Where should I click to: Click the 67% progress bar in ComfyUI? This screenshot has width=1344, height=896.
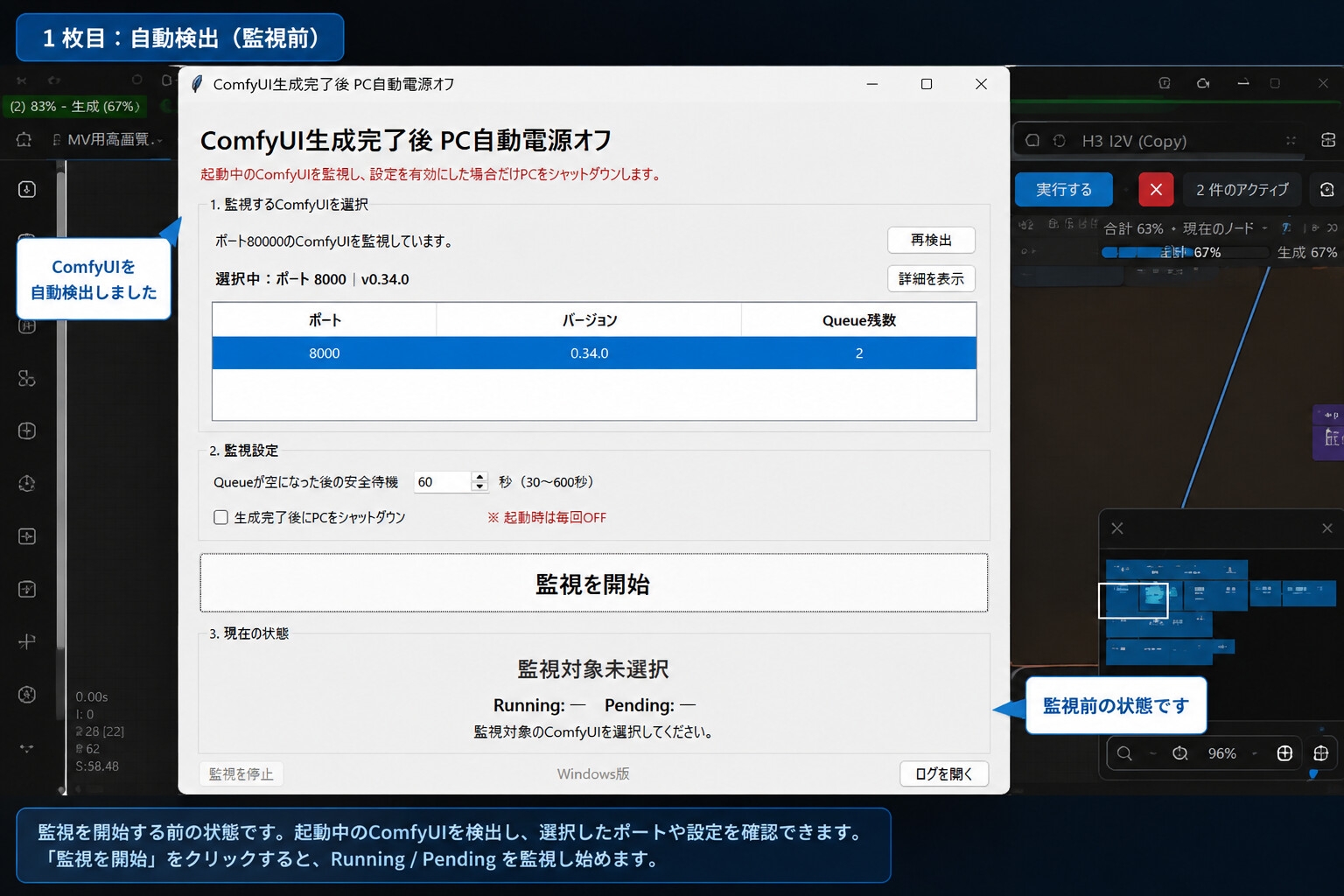[1184, 252]
